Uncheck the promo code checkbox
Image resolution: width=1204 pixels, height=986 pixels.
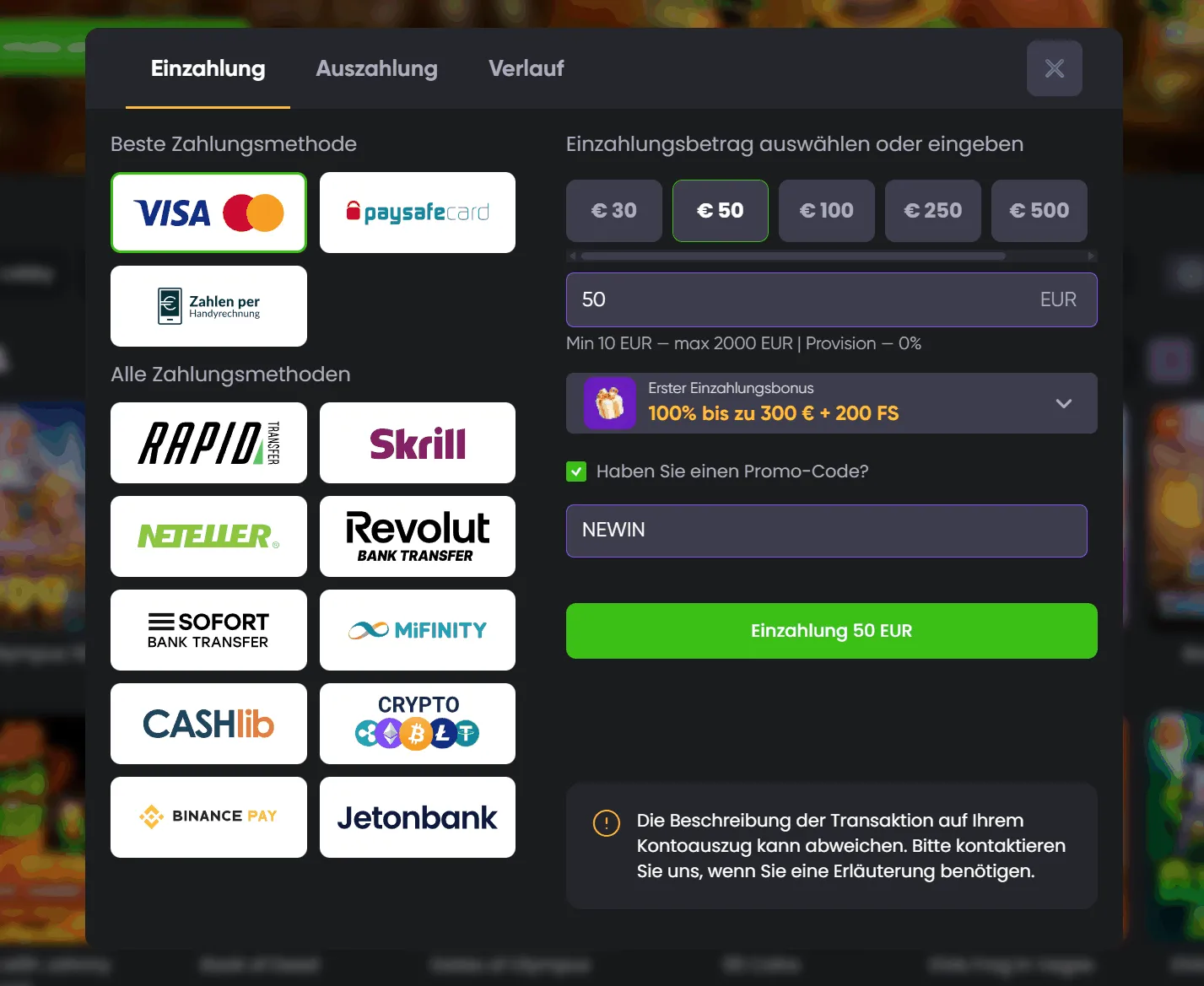point(576,471)
